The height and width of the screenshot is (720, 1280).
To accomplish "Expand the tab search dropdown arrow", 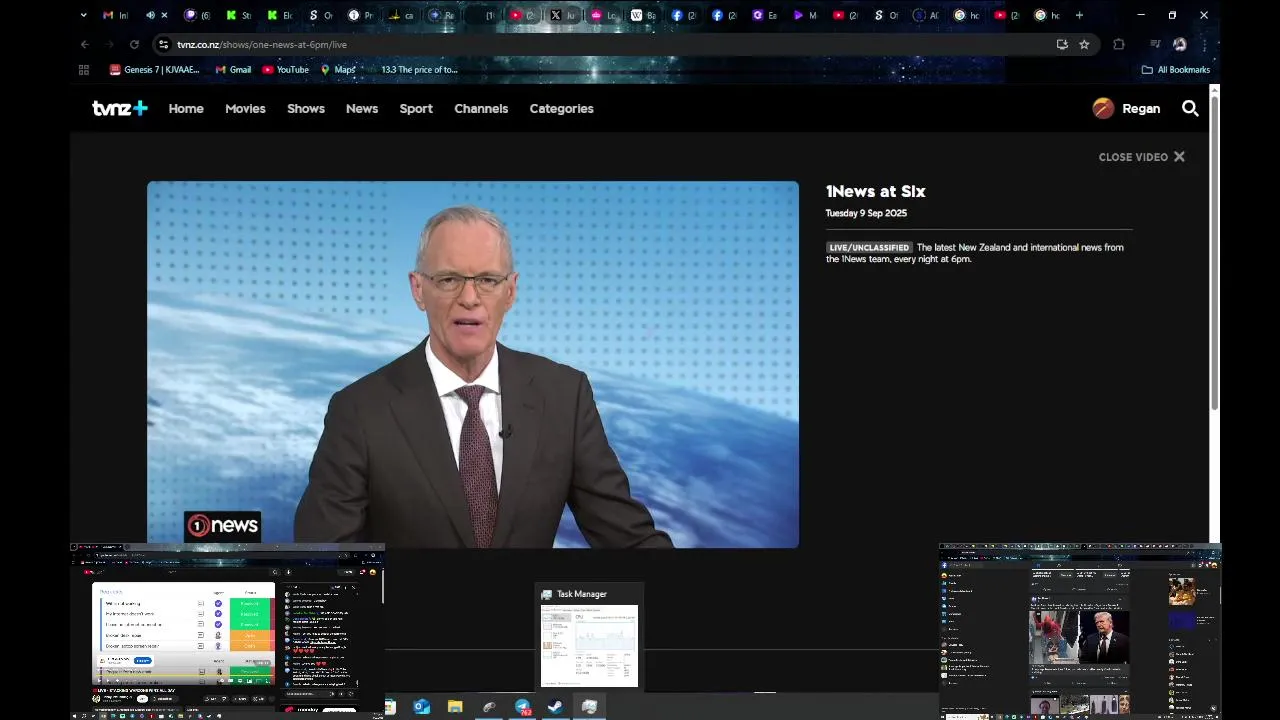I will tap(83, 15).
